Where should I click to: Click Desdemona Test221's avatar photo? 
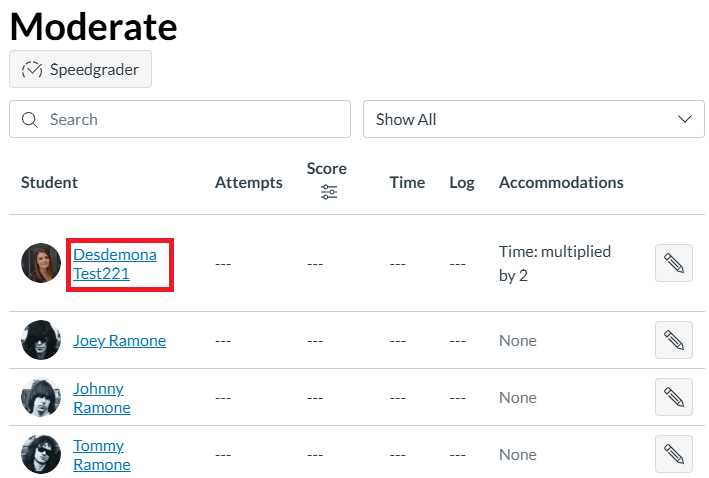[x=41, y=263]
